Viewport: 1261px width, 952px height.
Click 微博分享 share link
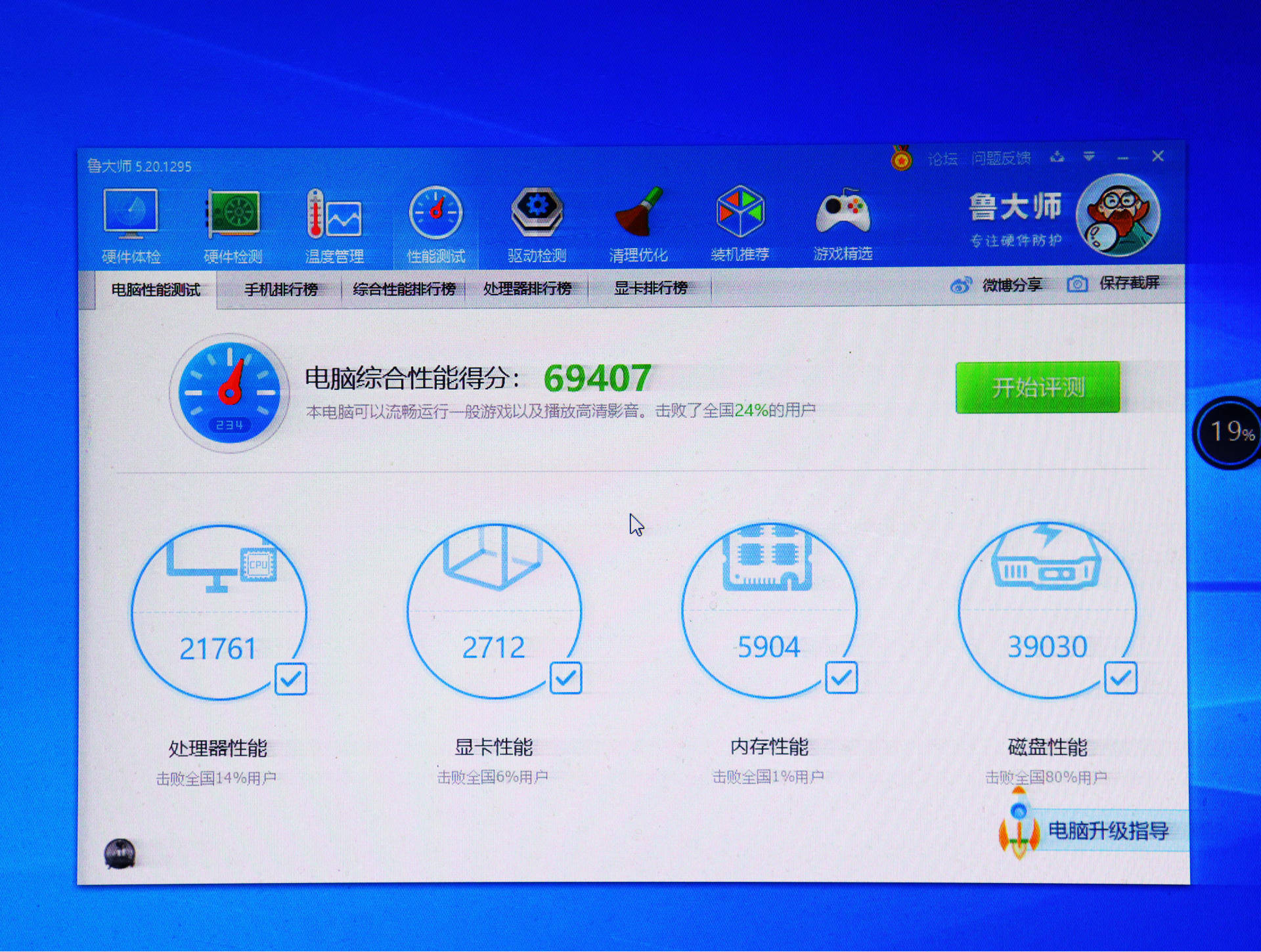coord(1012,285)
